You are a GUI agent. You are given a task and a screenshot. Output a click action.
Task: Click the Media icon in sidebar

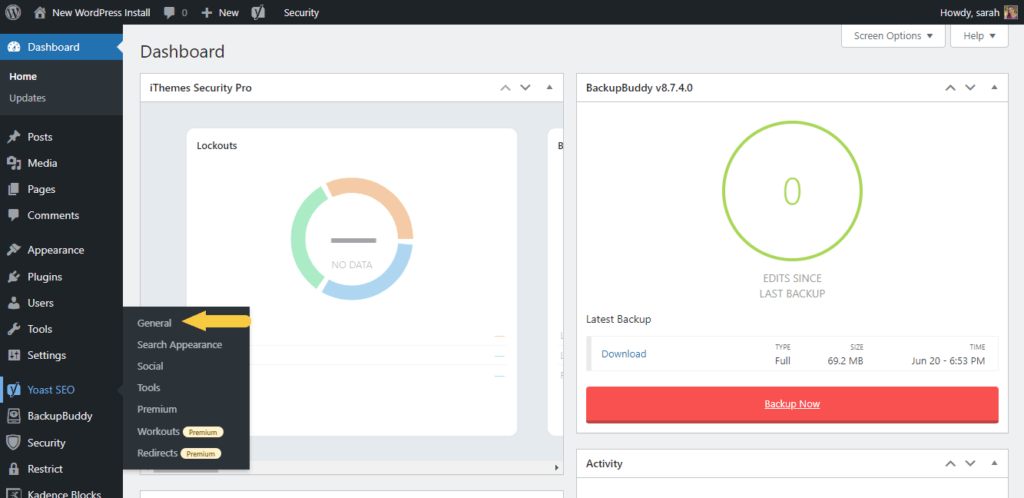click(x=14, y=163)
